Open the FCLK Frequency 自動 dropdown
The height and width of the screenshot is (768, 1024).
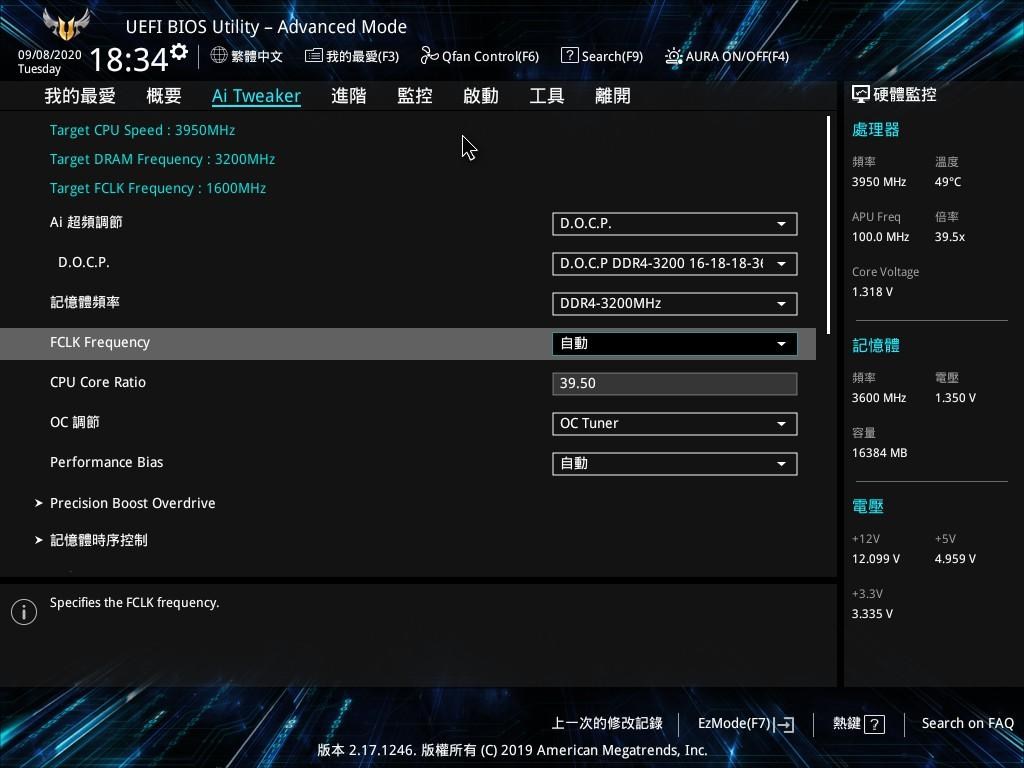(675, 344)
